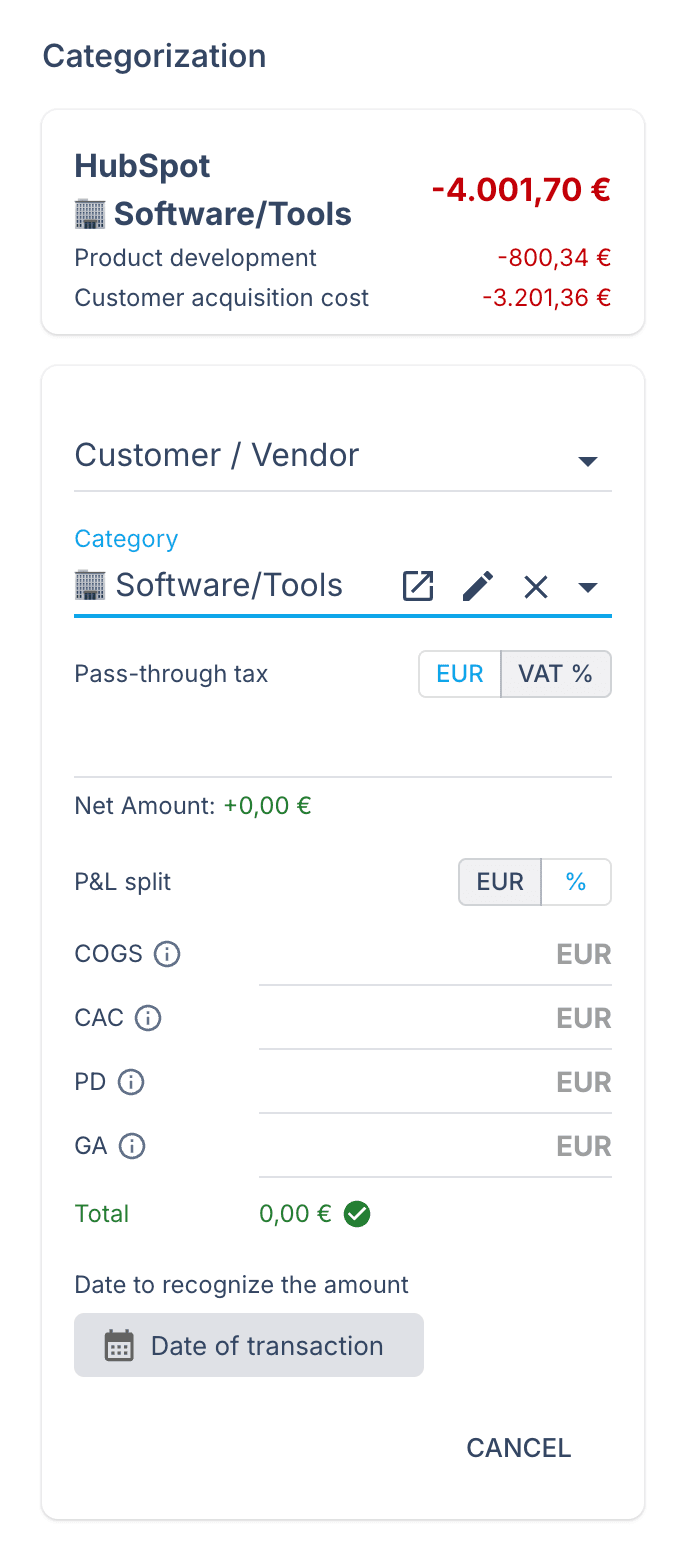
Task: Click the green total validation checkmark
Action: click(357, 1214)
